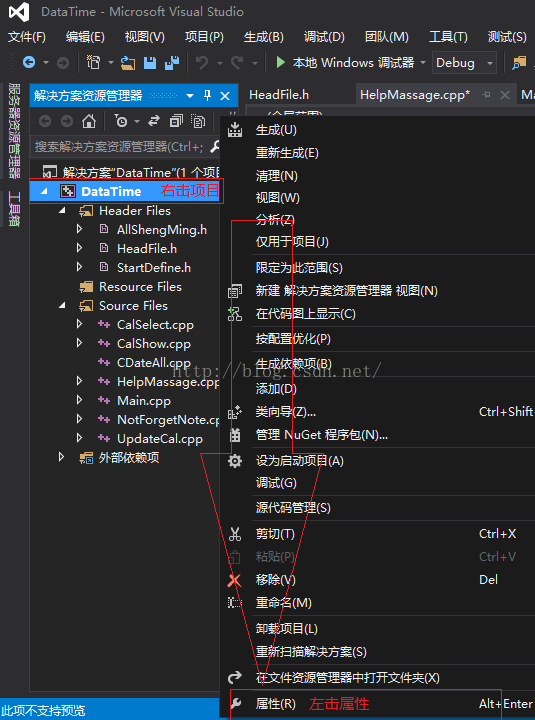Open the new project dropdown arrow
Image resolution: width=535 pixels, height=720 pixels.
(111, 62)
